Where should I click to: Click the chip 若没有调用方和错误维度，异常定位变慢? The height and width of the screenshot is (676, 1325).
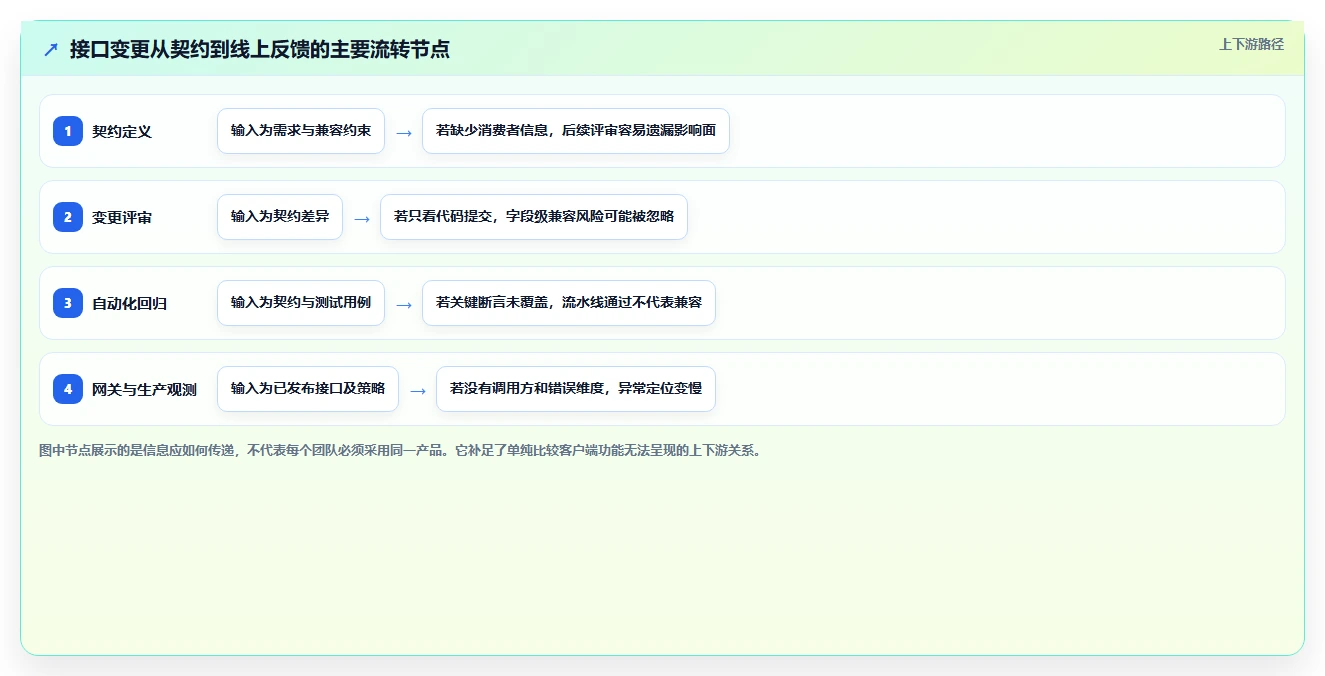pos(576,389)
